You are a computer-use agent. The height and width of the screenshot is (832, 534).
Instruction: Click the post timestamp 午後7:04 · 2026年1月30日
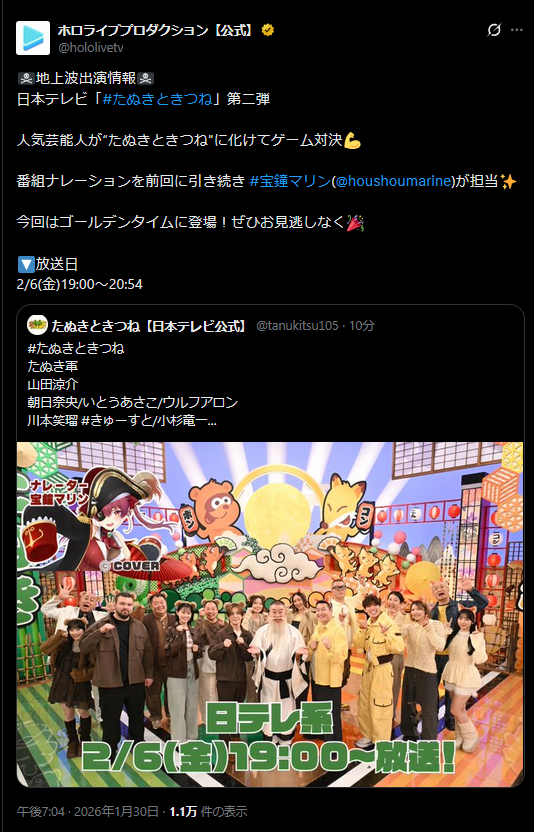[x=88, y=811]
